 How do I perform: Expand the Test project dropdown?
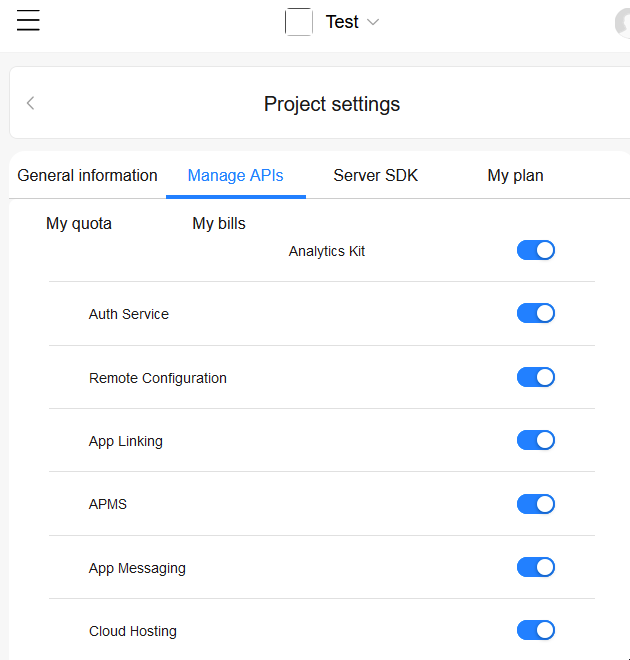(373, 22)
